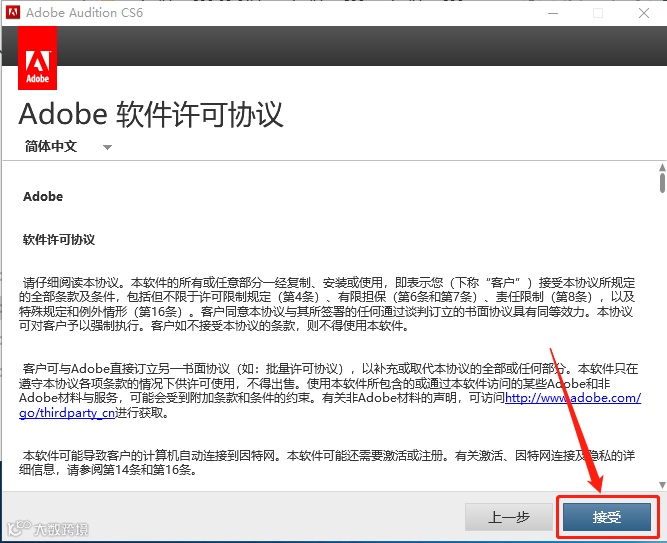Viewport: 667px width, 543px height.
Task: Click the 'Adobe Audition CS6' window title
Action: (84, 13)
